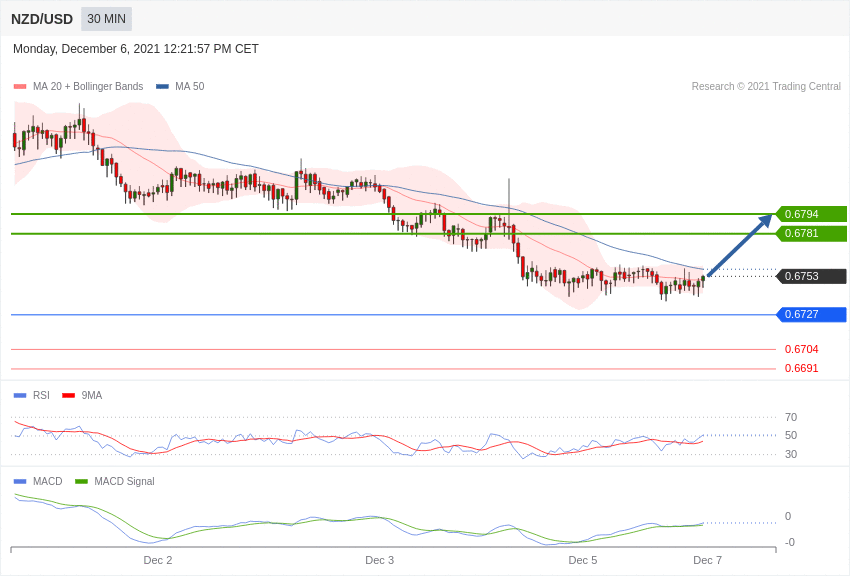Click the Monday, December 6, 2021 timestamp
The width and height of the screenshot is (850, 576).
coord(136,49)
